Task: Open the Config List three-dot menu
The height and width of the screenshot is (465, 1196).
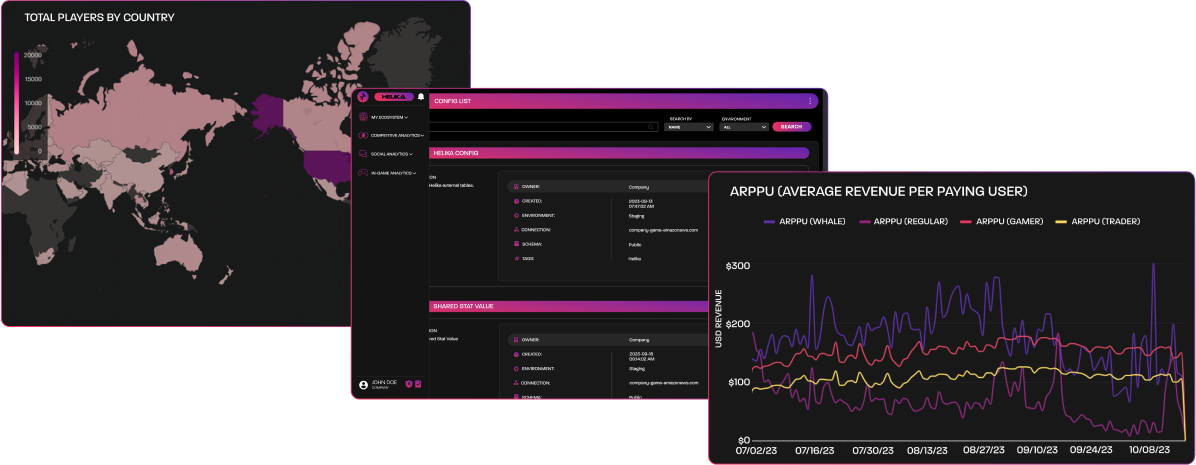Action: 810,101
